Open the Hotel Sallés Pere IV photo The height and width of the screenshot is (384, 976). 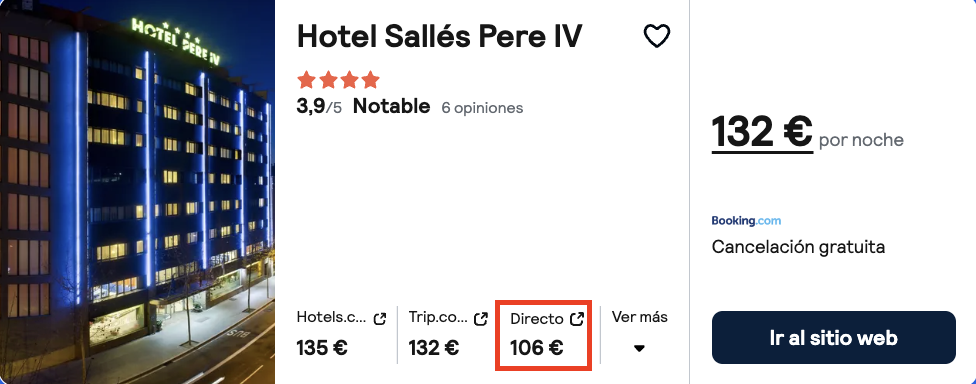137,192
